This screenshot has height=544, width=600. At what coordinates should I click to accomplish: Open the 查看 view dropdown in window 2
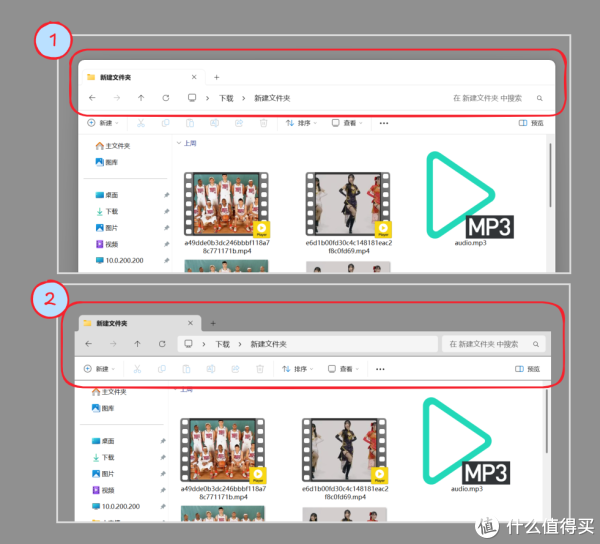pos(345,369)
